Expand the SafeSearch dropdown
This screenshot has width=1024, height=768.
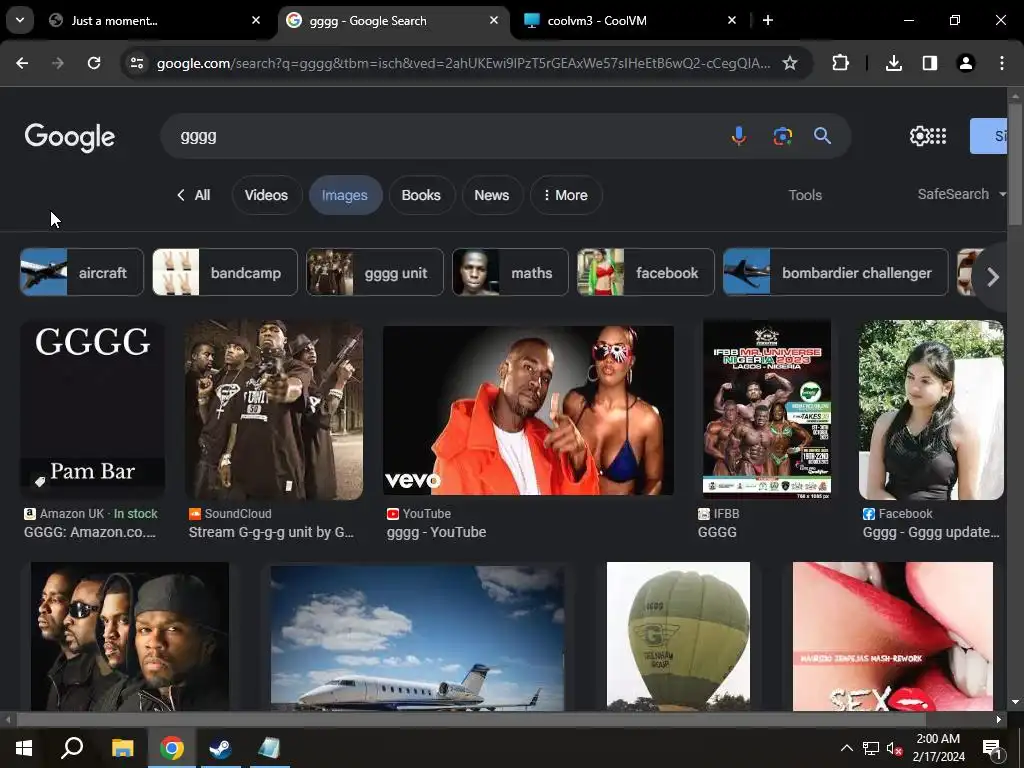(x=961, y=195)
